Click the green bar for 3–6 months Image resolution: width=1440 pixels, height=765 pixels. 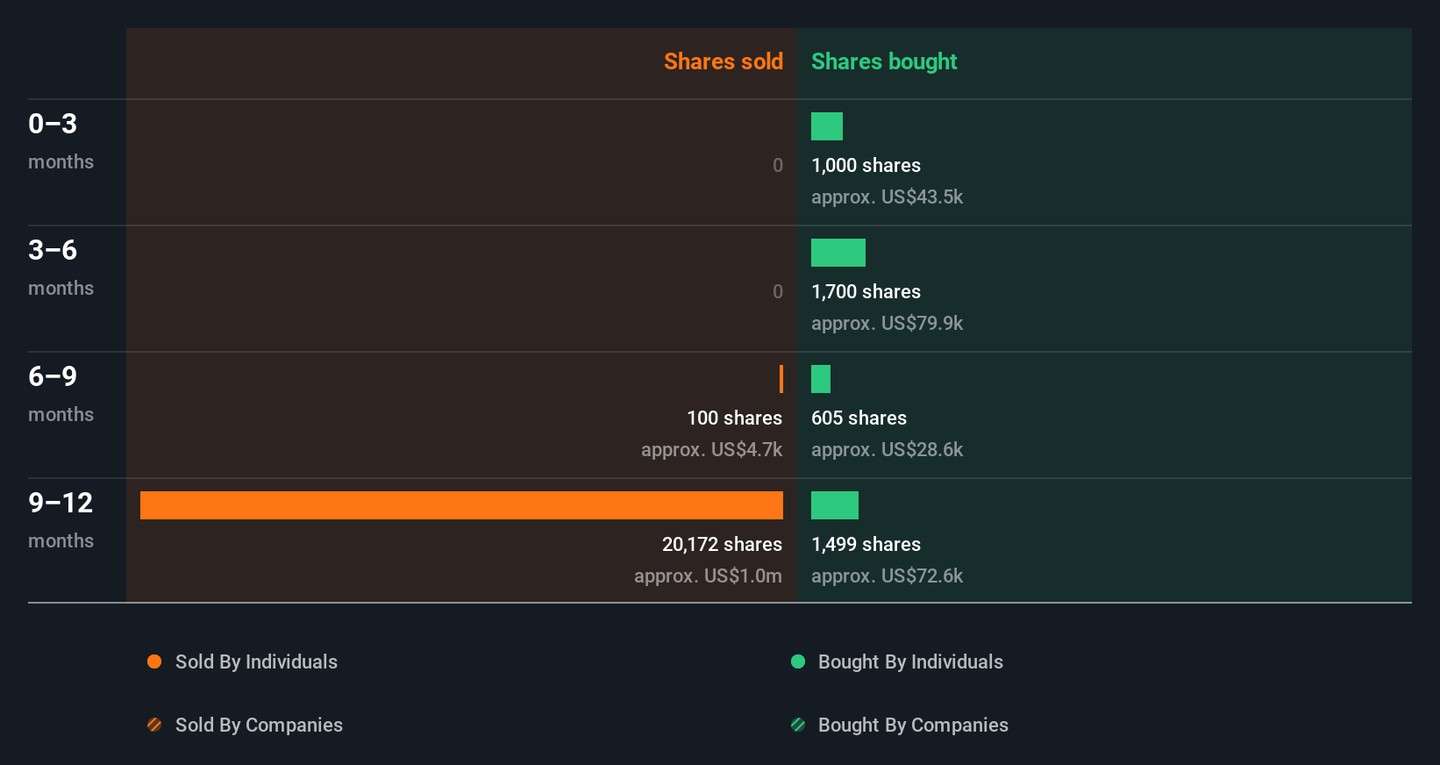(838, 253)
